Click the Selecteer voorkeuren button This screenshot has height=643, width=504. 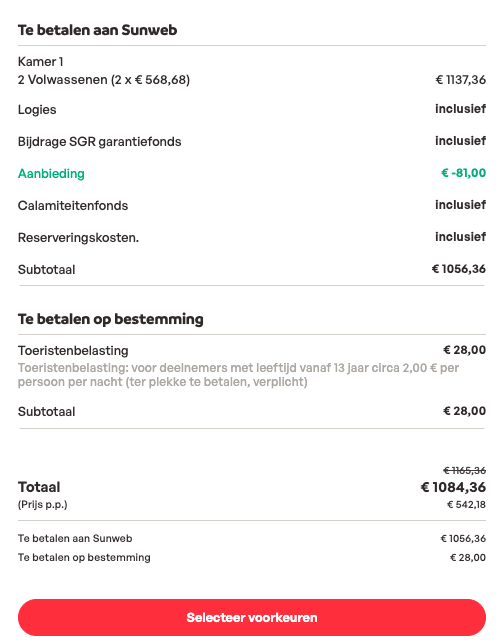[252, 617]
